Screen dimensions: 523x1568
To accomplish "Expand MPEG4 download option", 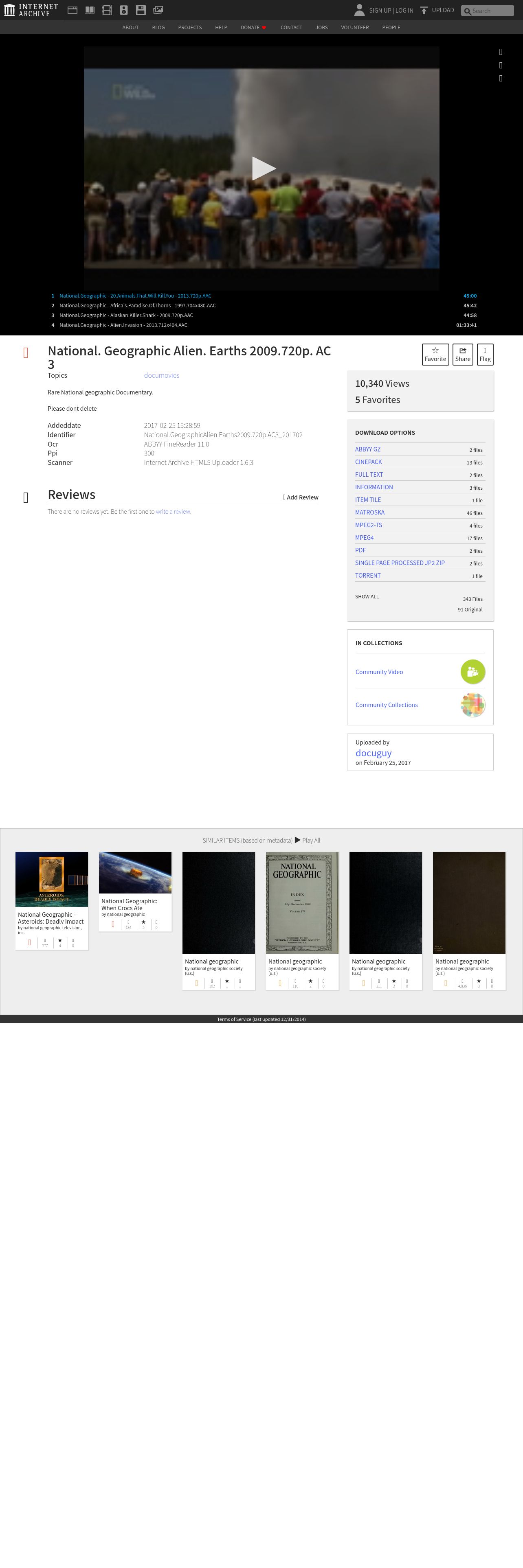I will pyautogui.click(x=364, y=537).
